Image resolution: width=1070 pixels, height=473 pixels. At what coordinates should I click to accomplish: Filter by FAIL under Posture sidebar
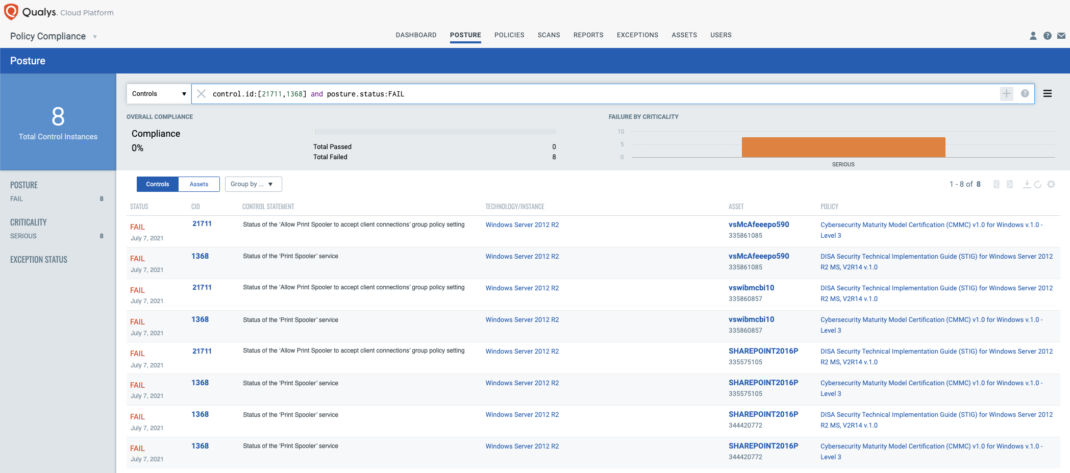(57, 199)
